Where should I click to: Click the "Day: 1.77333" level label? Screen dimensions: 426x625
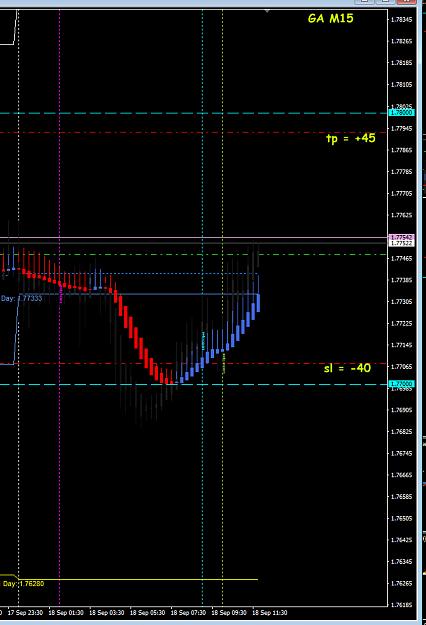tap(21, 298)
